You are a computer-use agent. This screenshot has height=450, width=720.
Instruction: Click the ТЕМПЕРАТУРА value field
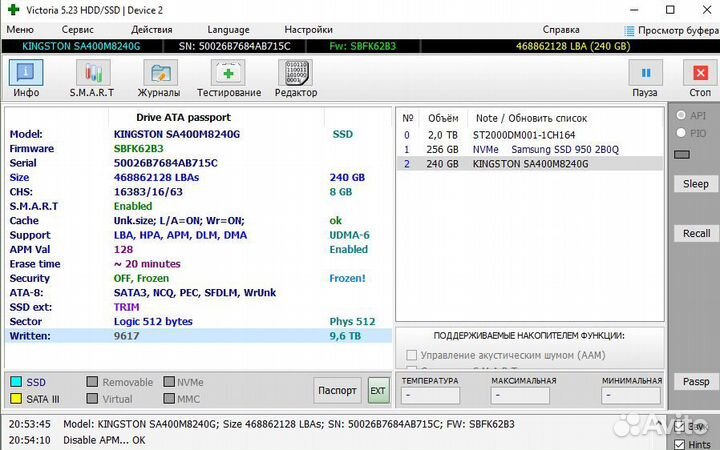click(x=430, y=395)
